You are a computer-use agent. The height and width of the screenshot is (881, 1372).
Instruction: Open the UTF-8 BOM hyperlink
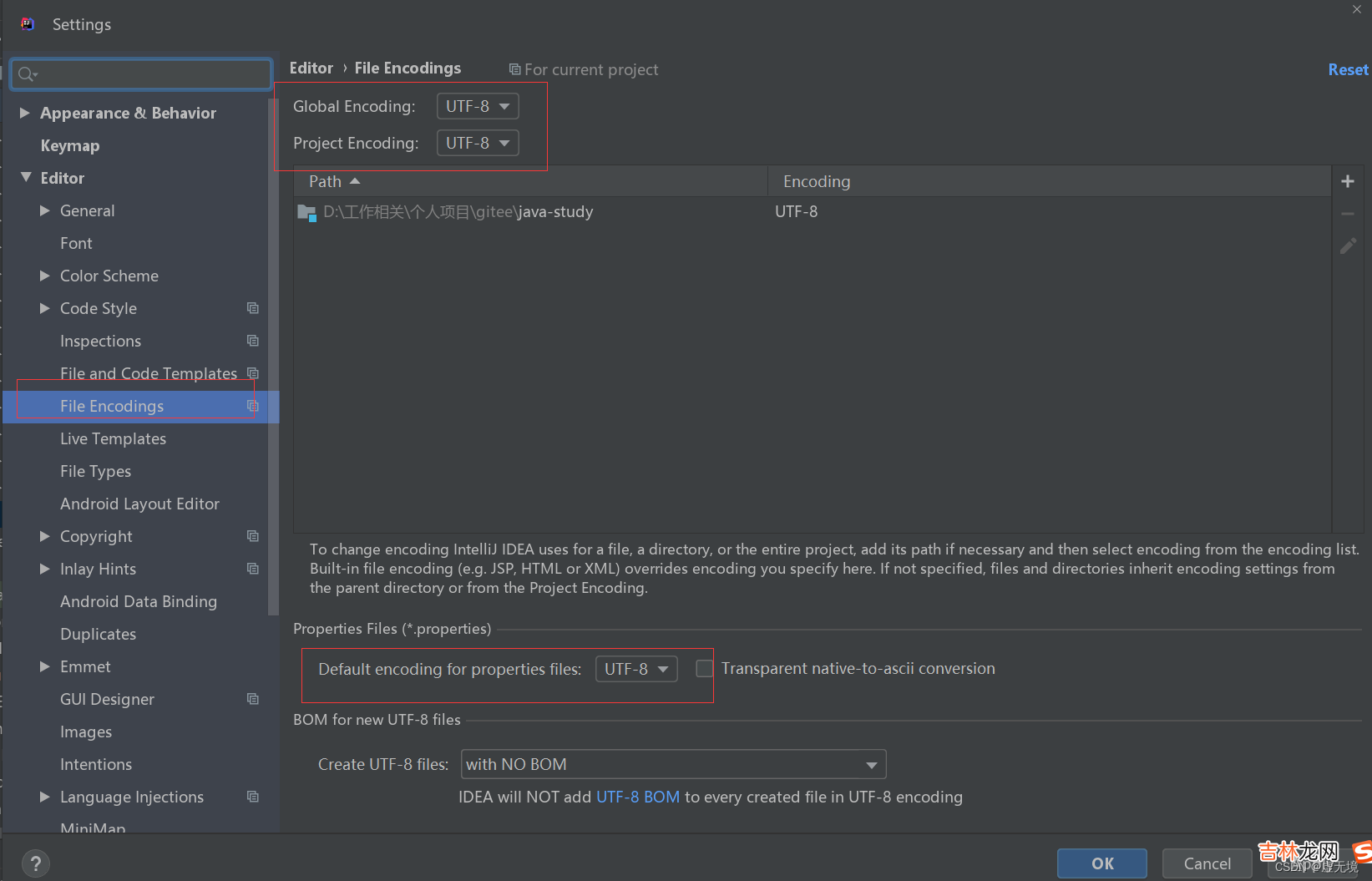(638, 797)
